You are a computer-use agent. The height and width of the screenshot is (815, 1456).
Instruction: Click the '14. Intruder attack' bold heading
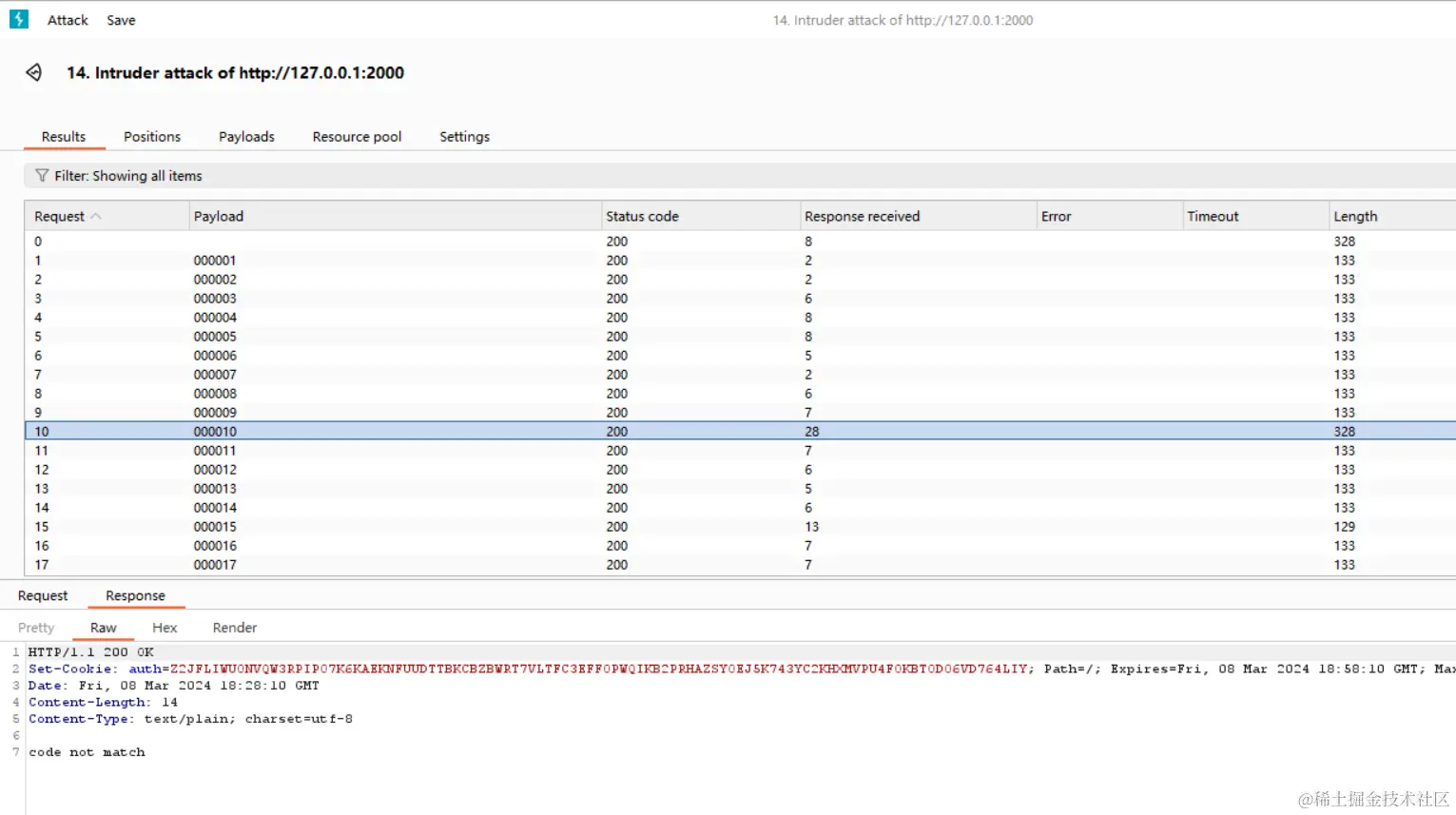tap(235, 72)
